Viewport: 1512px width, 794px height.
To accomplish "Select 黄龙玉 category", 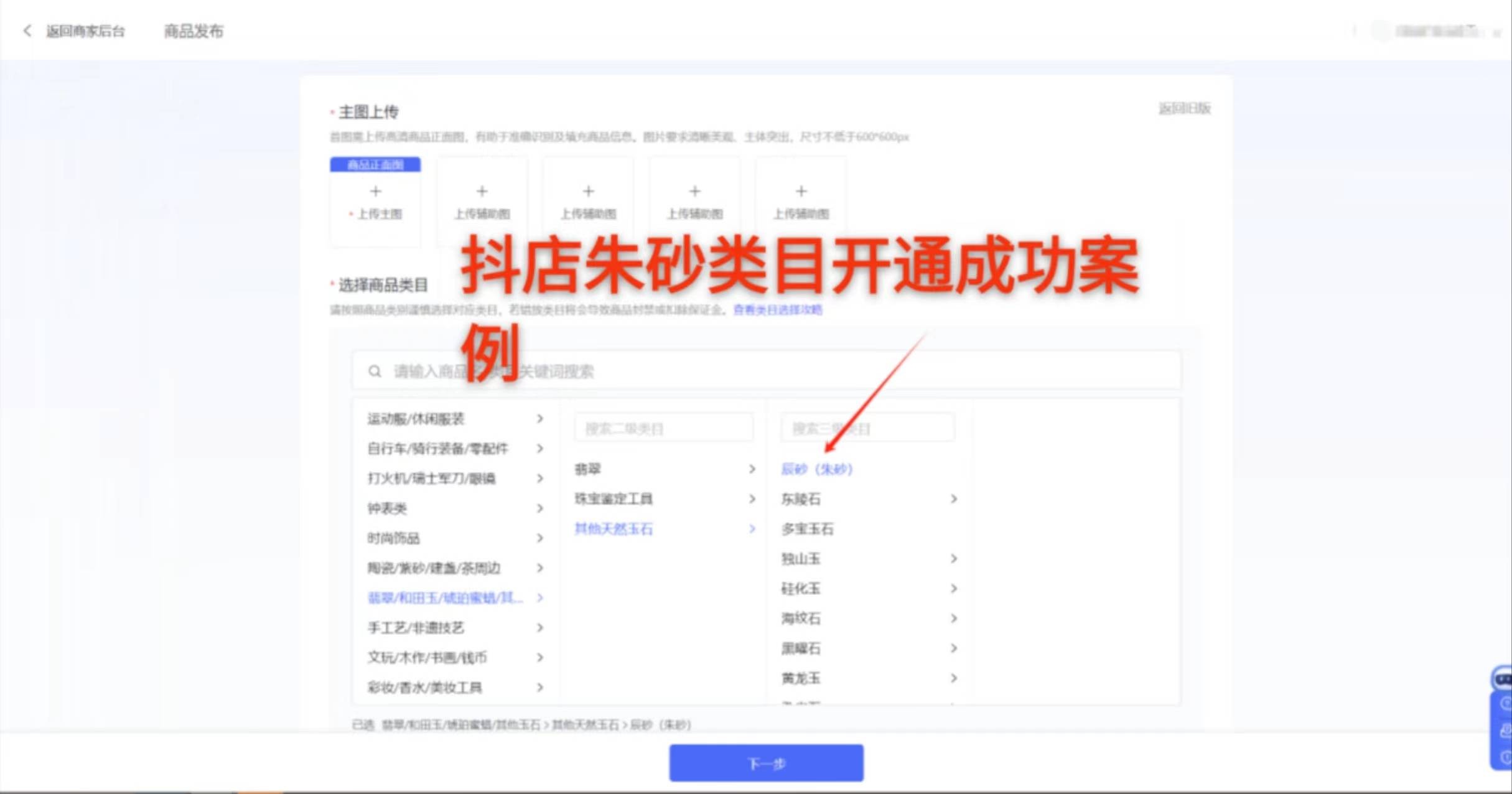I will pyautogui.click(x=801, y=678).
